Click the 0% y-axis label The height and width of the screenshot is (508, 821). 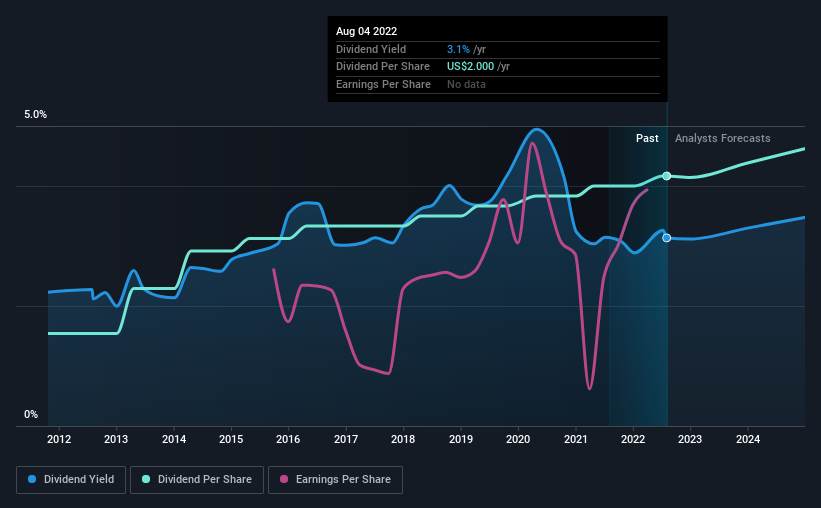coord(31,414)
